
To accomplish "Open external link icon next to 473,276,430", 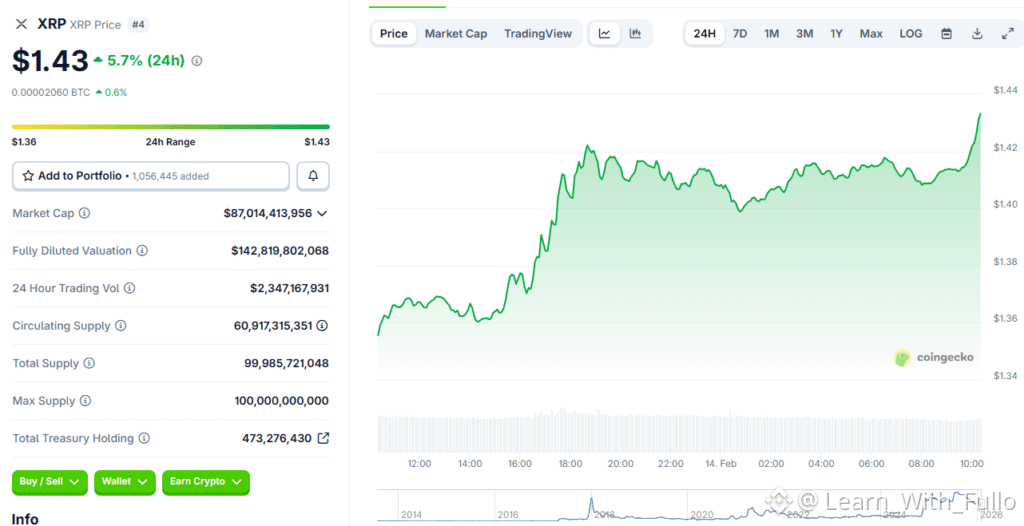I will click(x=323, y=438).
